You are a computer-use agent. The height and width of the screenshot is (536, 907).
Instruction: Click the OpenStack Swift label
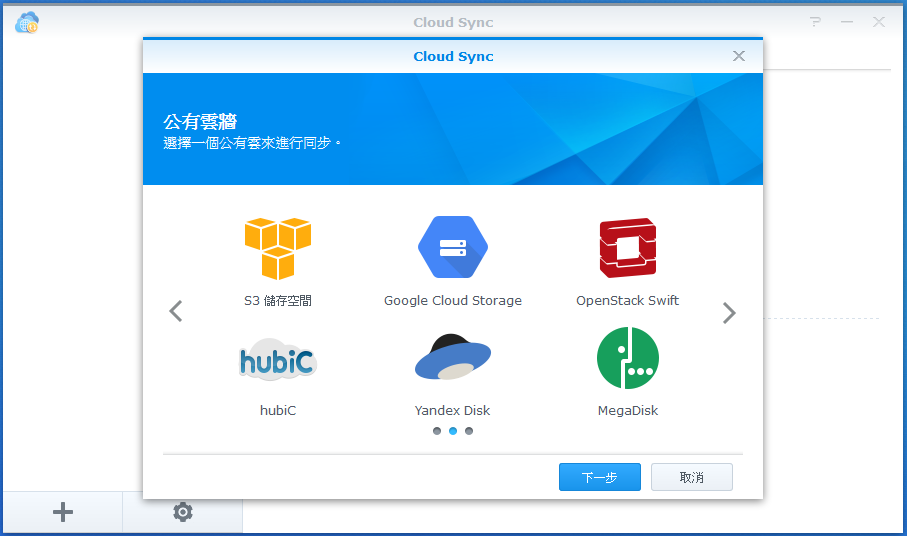coord(628,301)
